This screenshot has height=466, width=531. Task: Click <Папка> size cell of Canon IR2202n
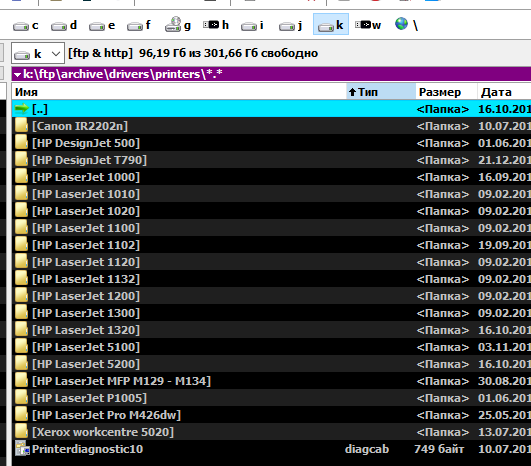[443, 126]
